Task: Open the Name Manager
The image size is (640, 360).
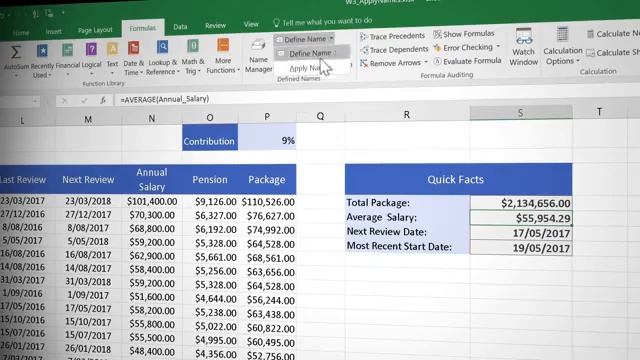Action: [258, 56]
